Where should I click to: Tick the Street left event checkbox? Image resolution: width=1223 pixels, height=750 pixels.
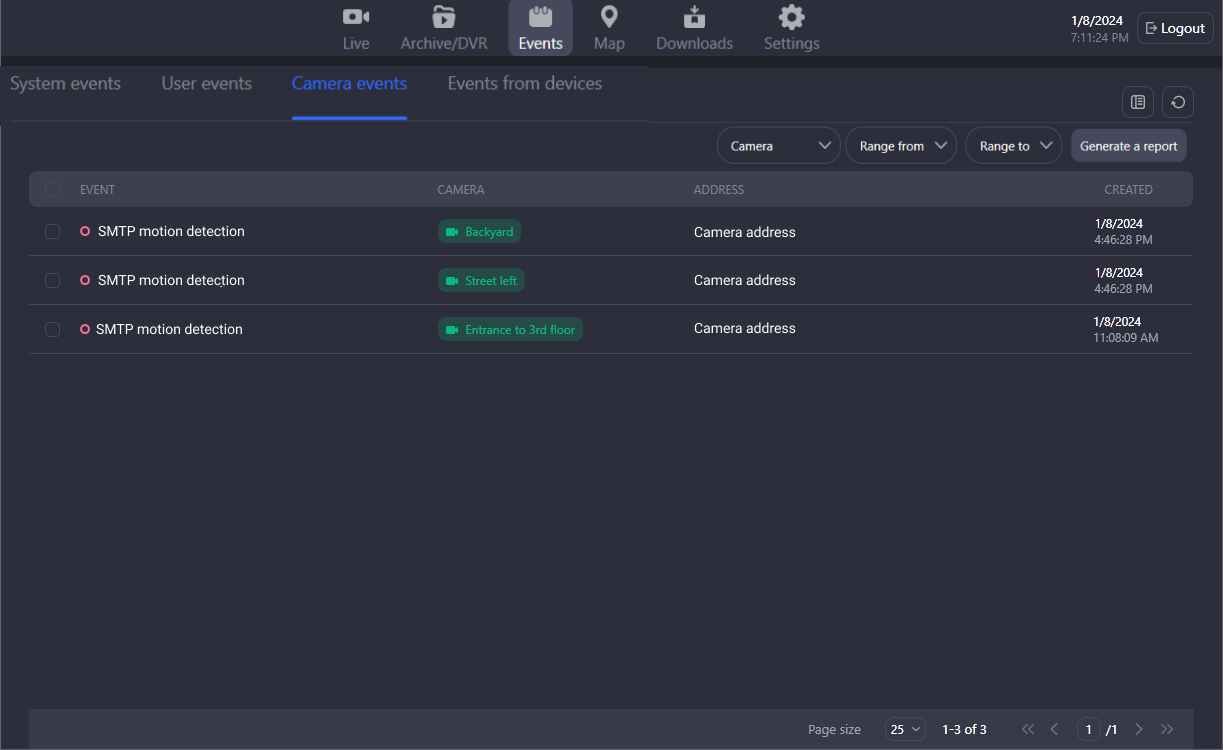pos(53,281)
